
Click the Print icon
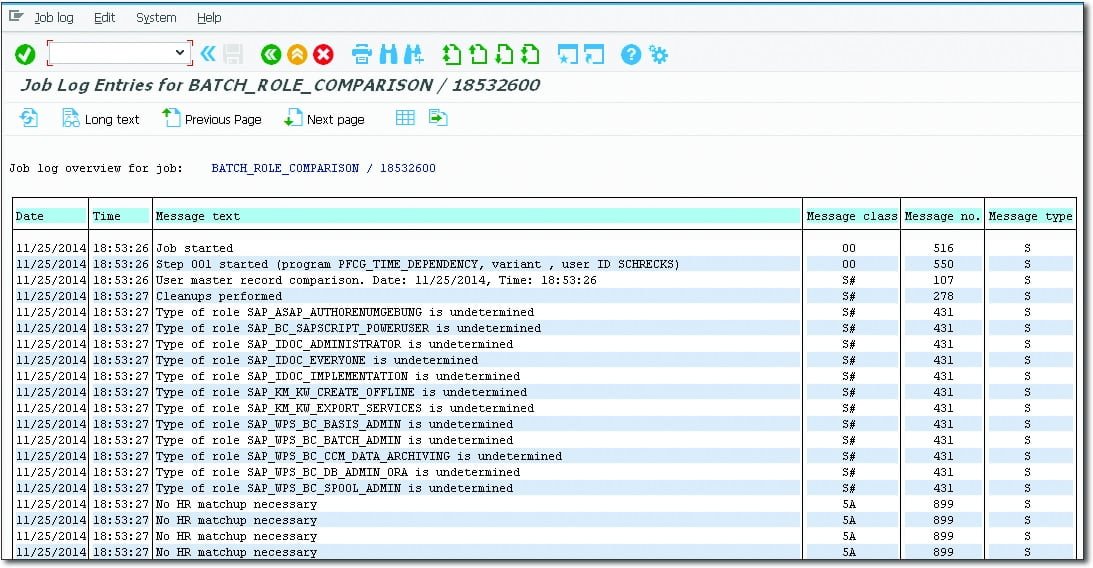pos(362,54)
